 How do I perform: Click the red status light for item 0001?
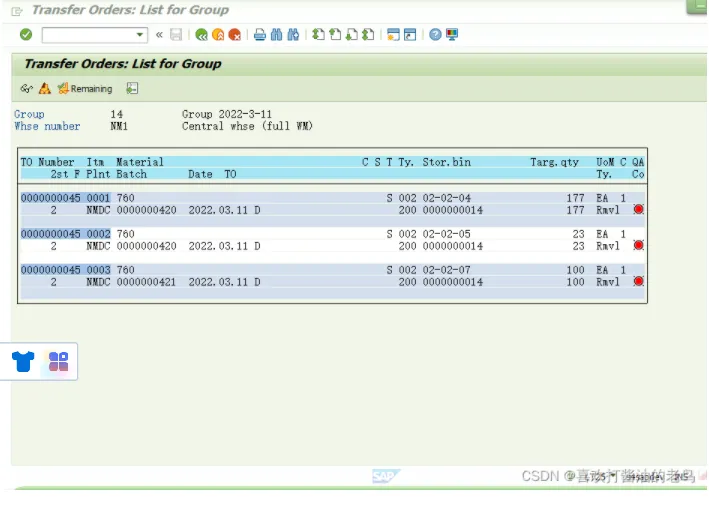[x=638, y=209]
